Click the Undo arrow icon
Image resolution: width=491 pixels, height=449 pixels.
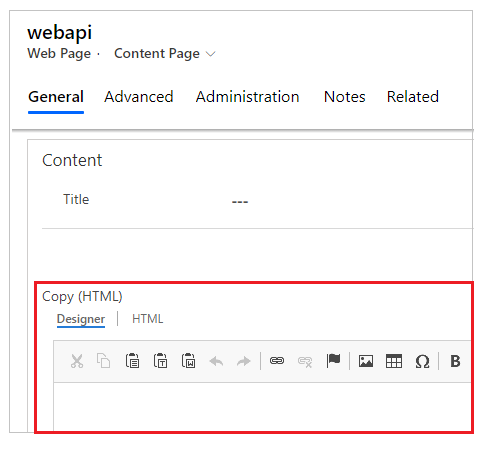(216, 361)
